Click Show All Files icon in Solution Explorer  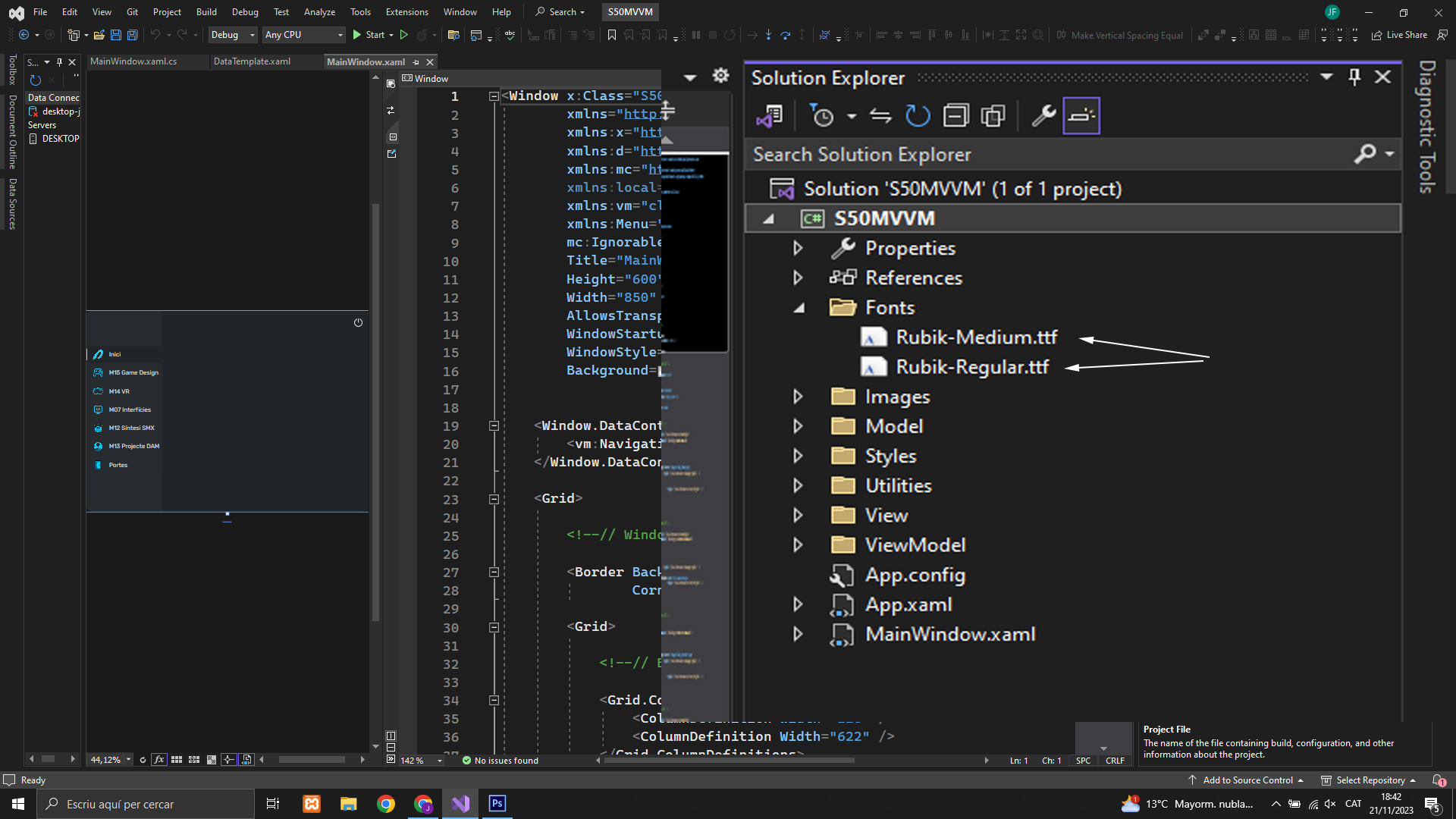[993, 116]
